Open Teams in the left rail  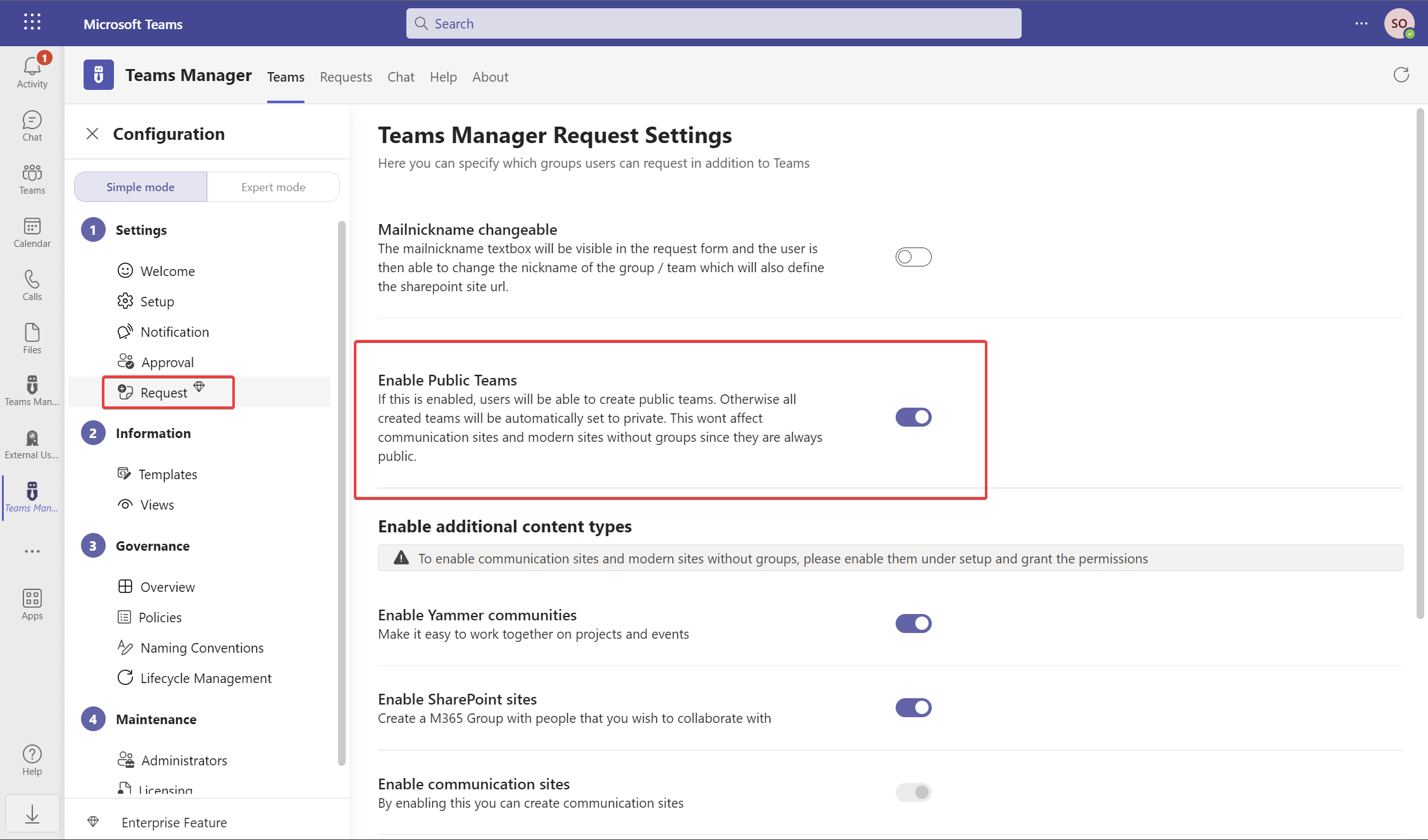[x=32, y=179]
